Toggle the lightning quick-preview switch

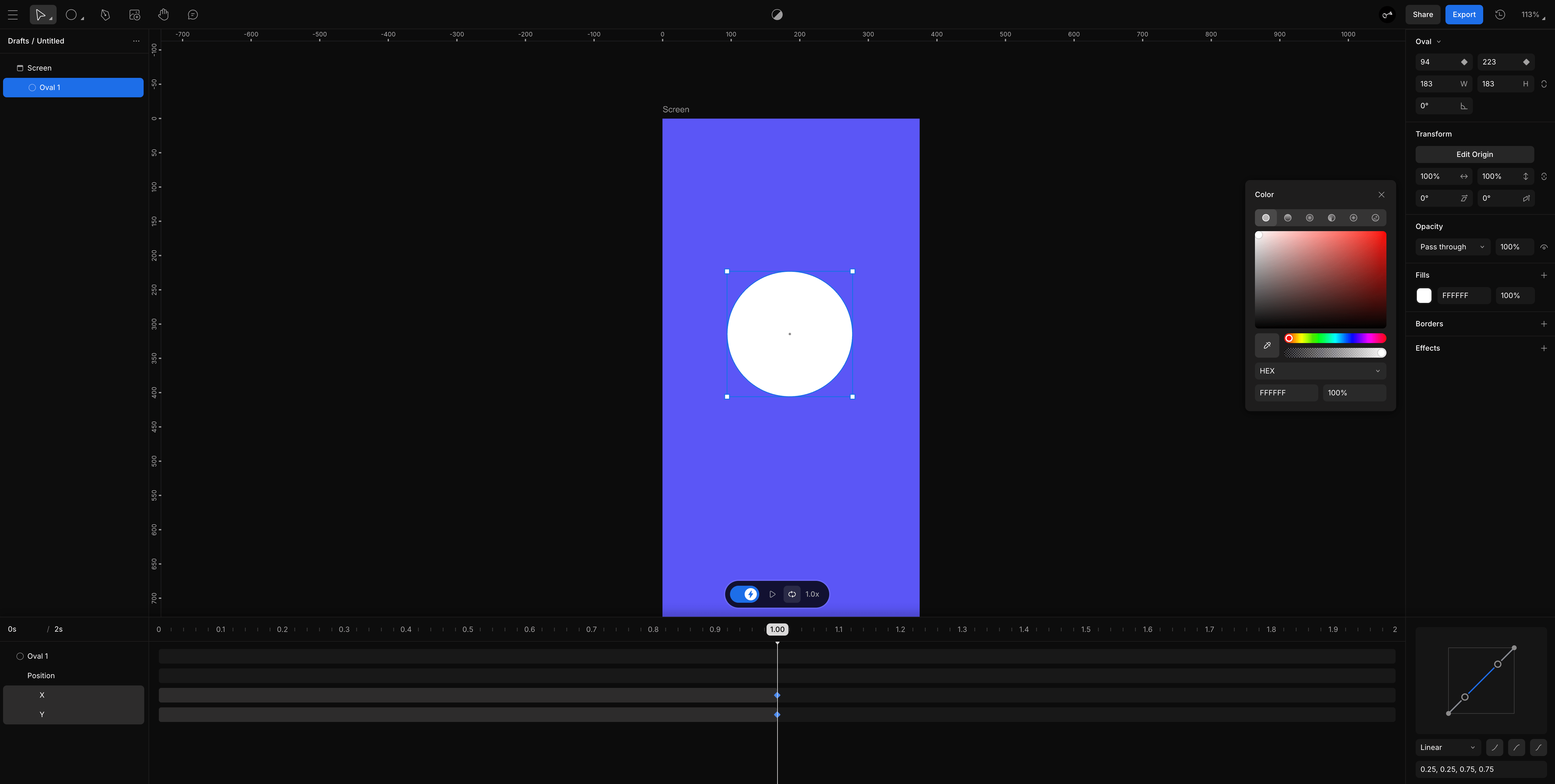pyautogui.click(x=744, y=594)
